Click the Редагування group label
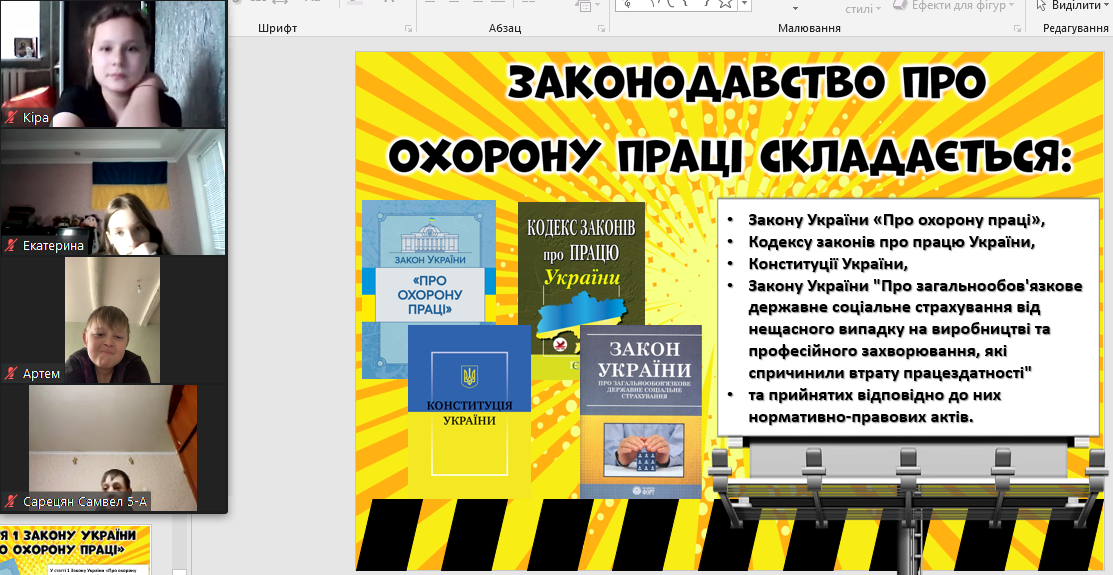 coord(1075,28)
